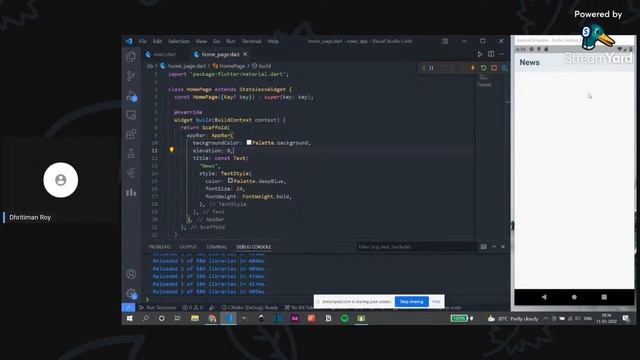This screenshot has height=360, width=640.
Task: Open the Chrome taskbar icon
Action: tap(212, 318)
